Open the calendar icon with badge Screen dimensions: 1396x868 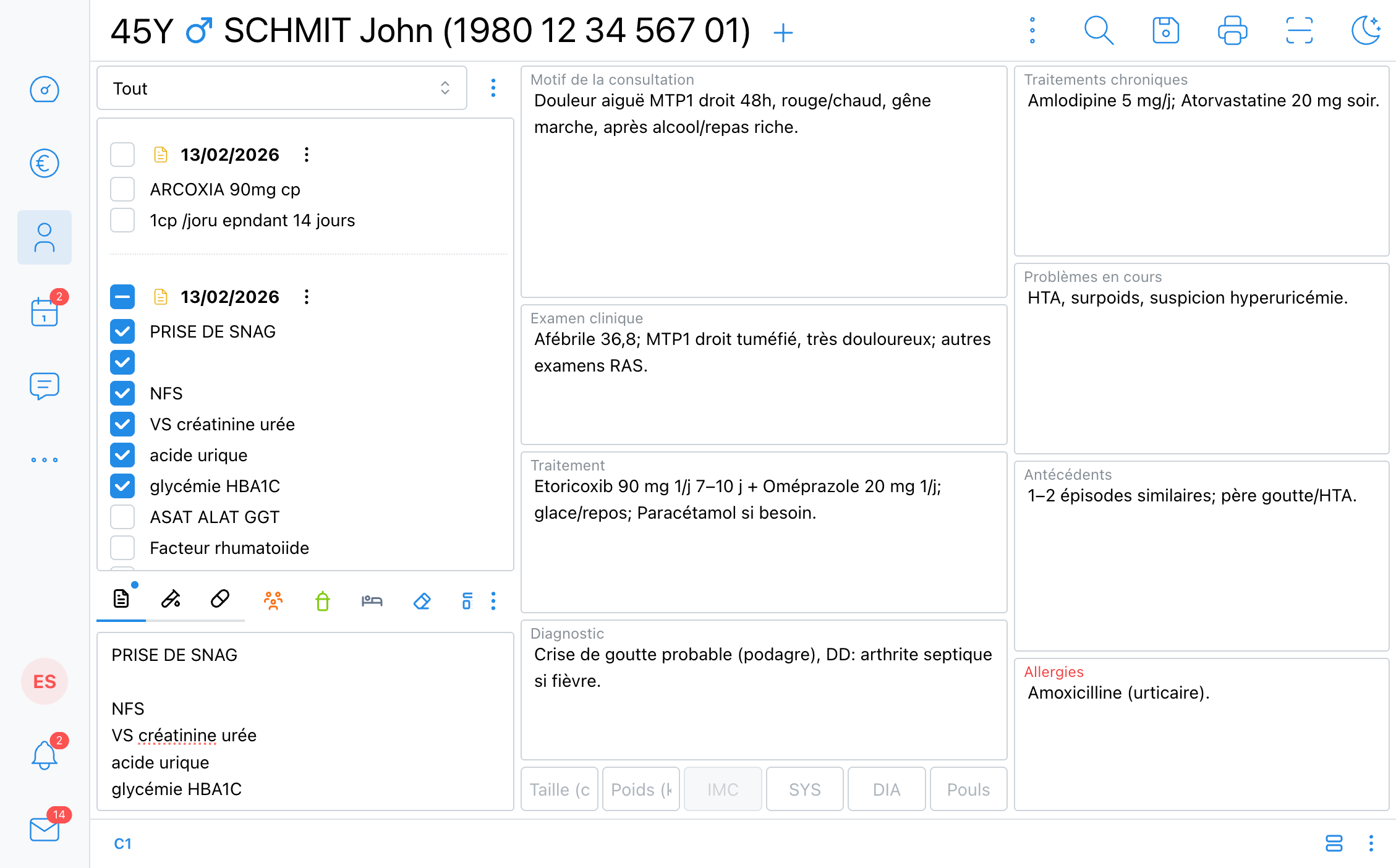45,311
